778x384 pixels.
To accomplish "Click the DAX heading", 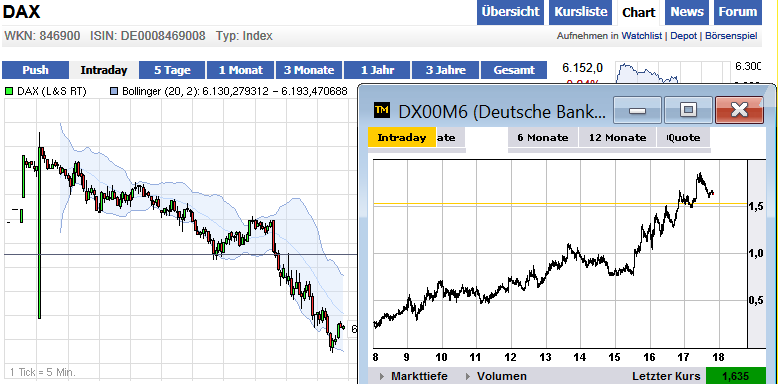I will tap(21, 11).
